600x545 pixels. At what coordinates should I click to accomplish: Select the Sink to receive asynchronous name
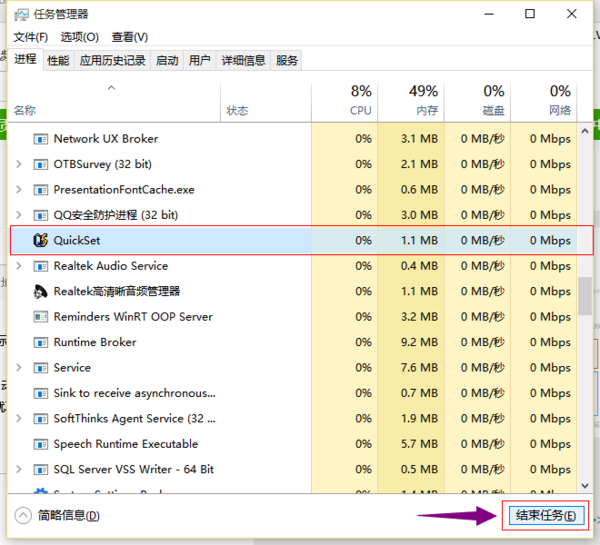135,393
